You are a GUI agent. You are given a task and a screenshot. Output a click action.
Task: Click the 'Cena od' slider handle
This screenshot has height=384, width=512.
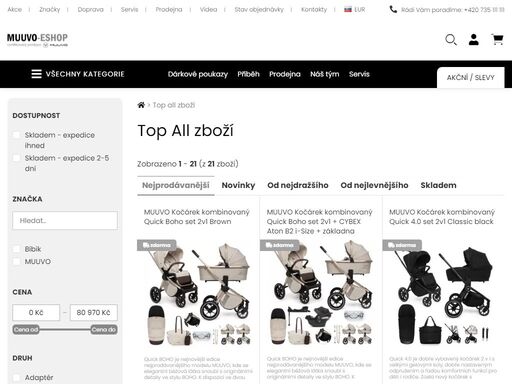coord(26,330)
